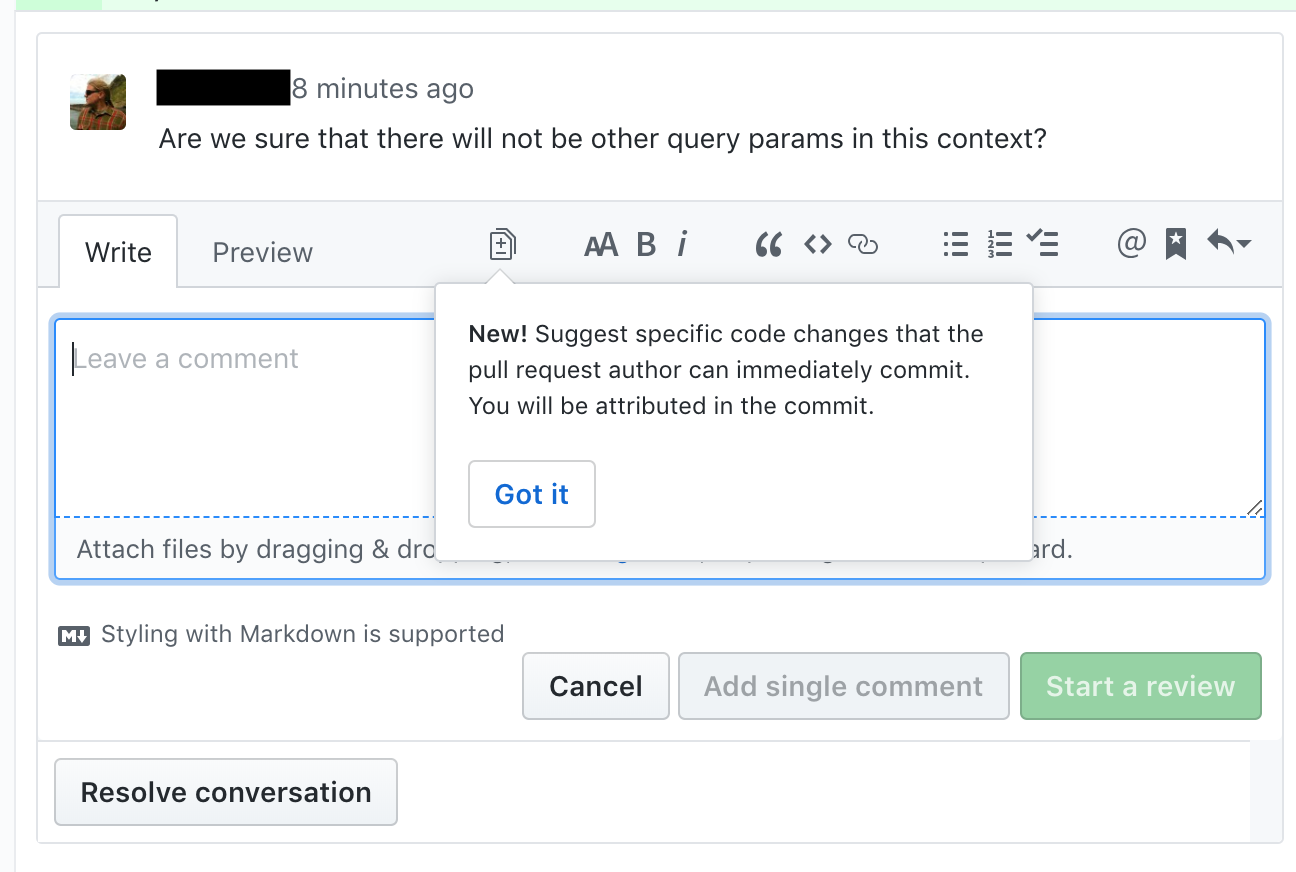Insert code formatting
This screenshot has width=1296, height=872.
(x=818, y=244)
